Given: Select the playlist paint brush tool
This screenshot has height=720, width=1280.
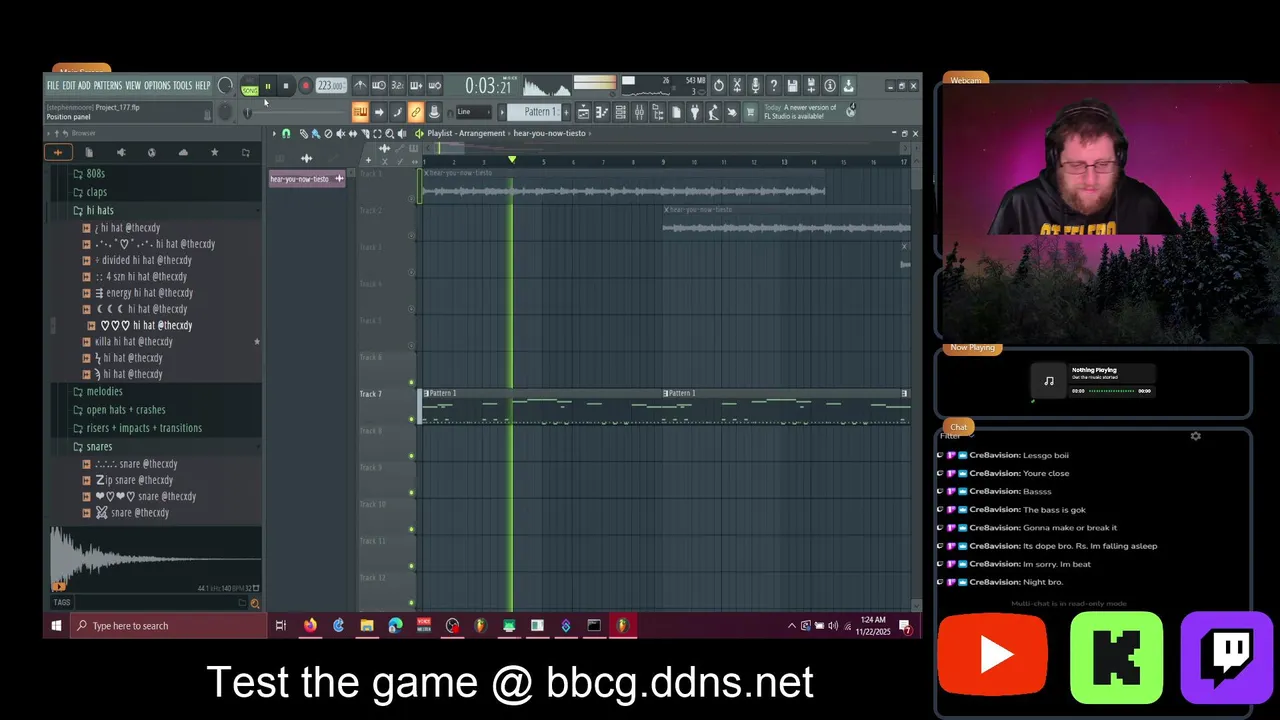Looking at the screenshot, I should (316, 133).
